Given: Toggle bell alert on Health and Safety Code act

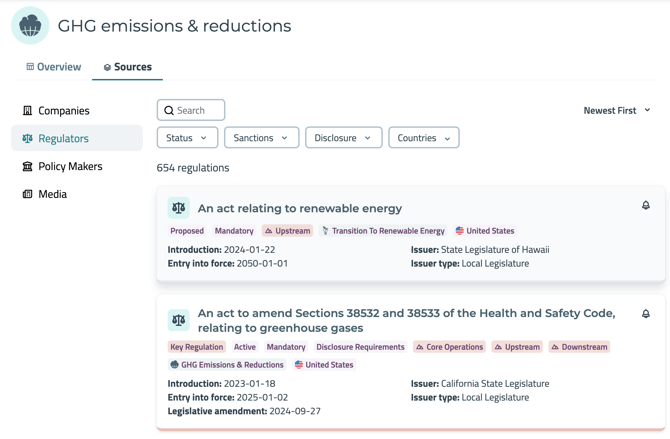Looking at the screenshot, I should 645,313.
